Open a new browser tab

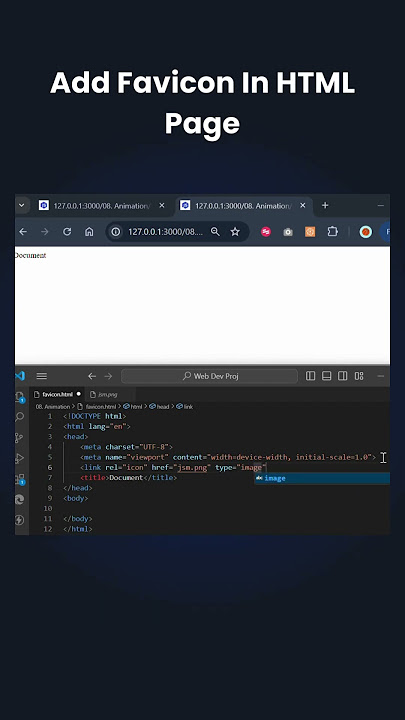tap(325, 205)
